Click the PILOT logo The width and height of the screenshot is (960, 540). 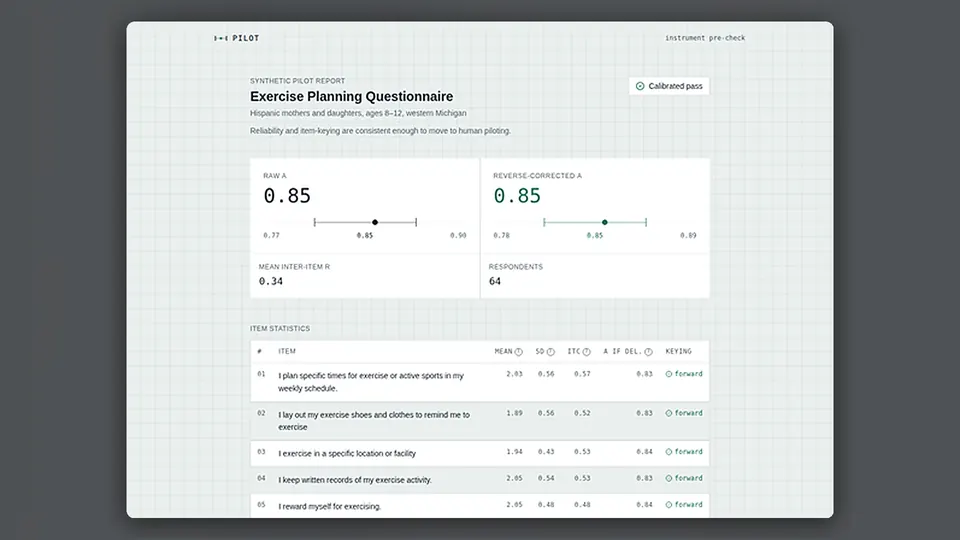(x=236, y=38)
